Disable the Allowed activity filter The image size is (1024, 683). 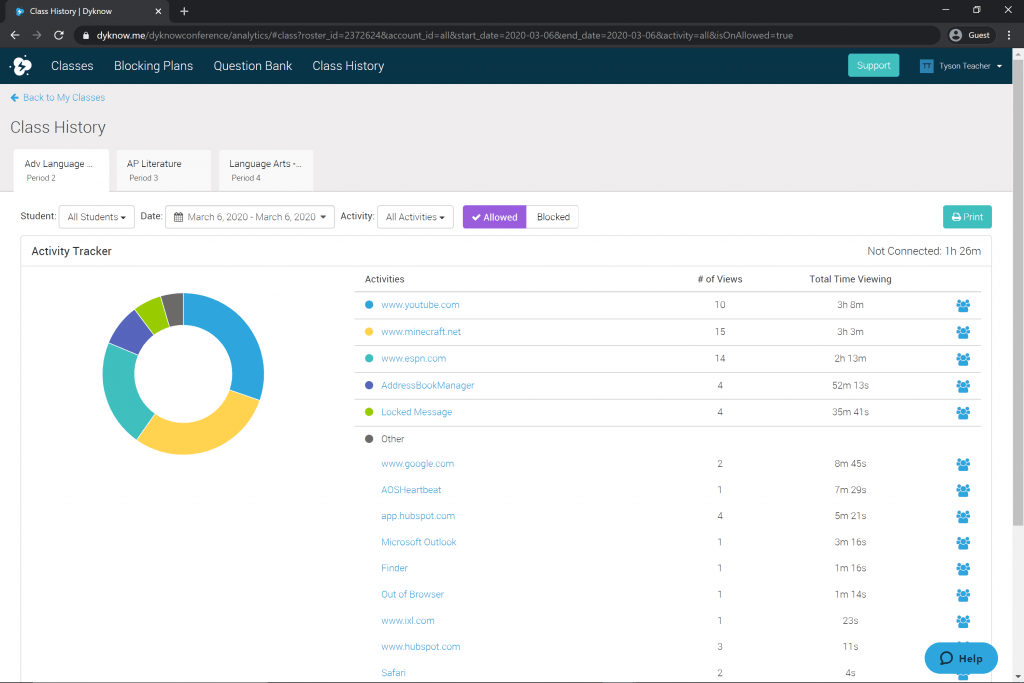493,216
